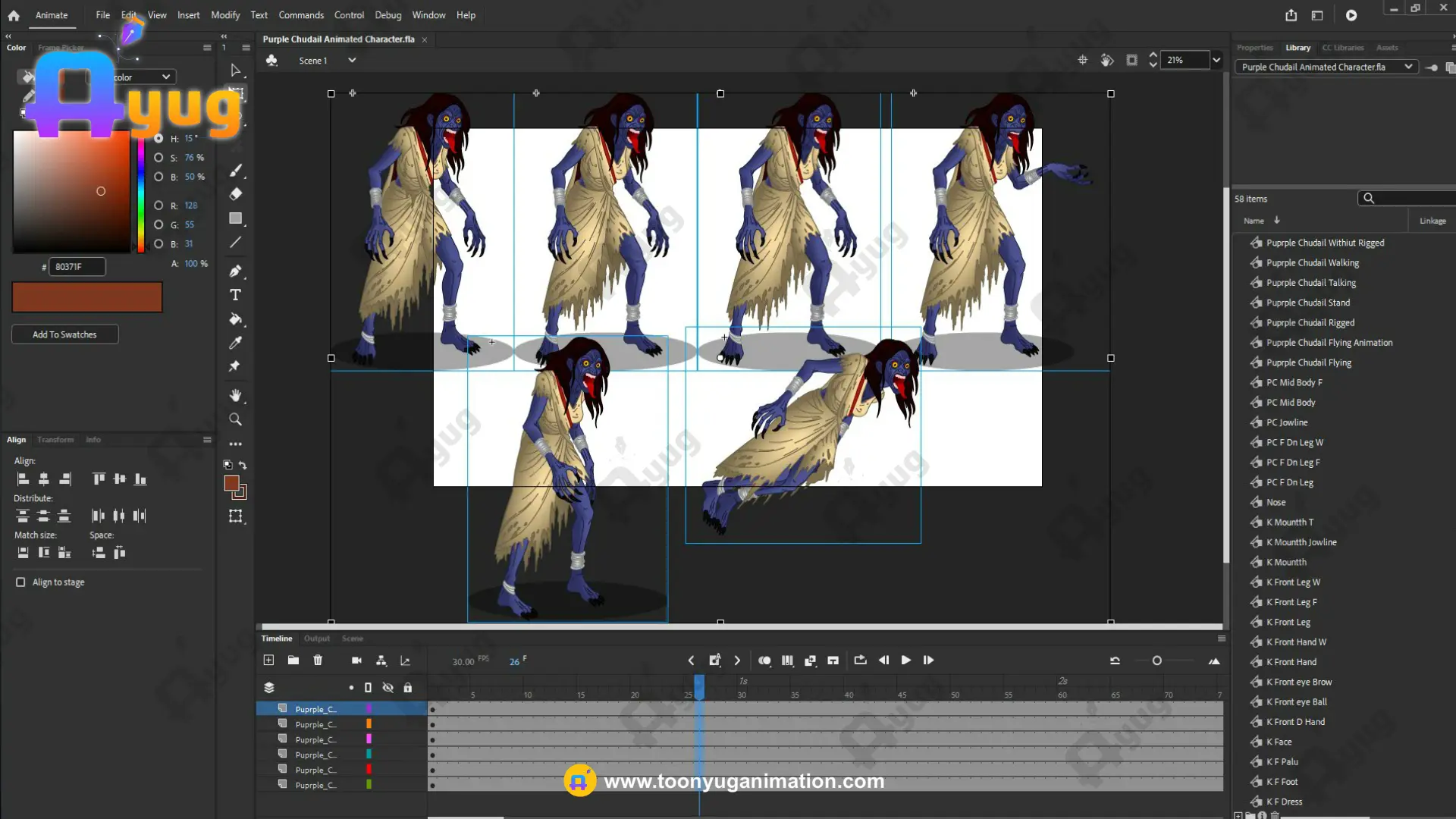This screenshot has height=819, width=1456.
Task: Select the Text tool
Action: (x=235, y=295)
